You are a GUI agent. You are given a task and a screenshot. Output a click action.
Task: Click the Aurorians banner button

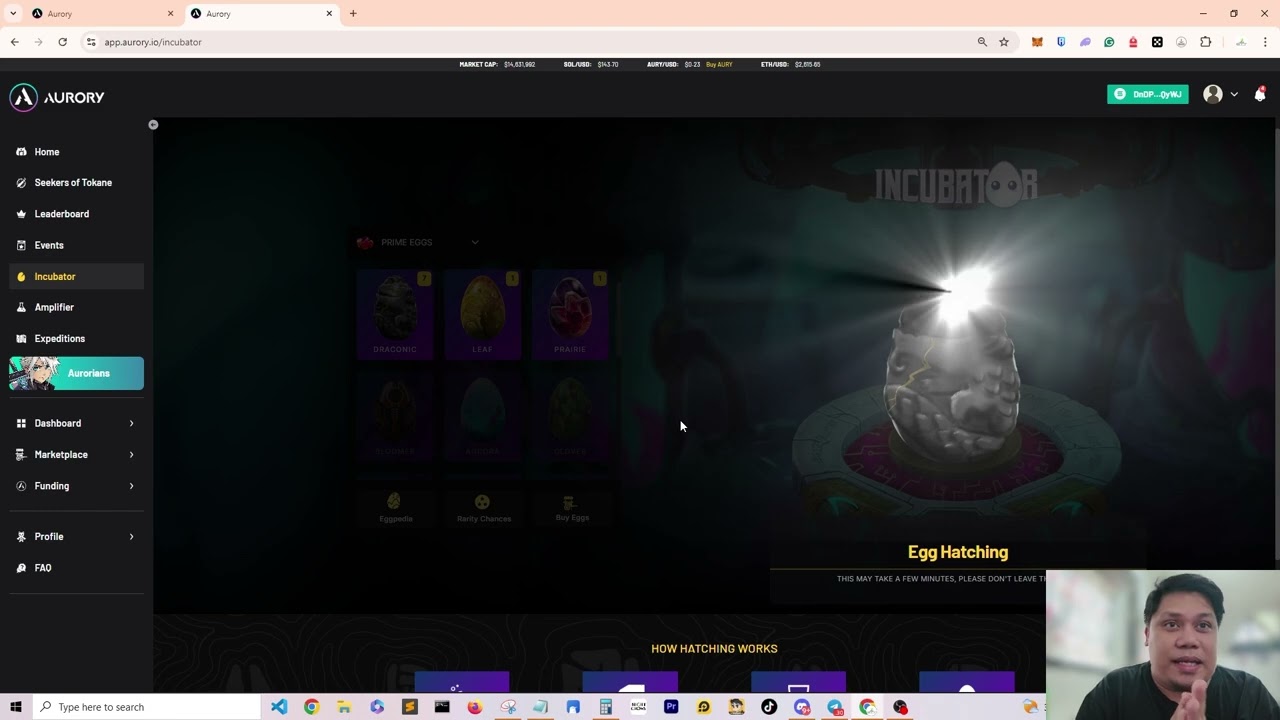[76, 373]
